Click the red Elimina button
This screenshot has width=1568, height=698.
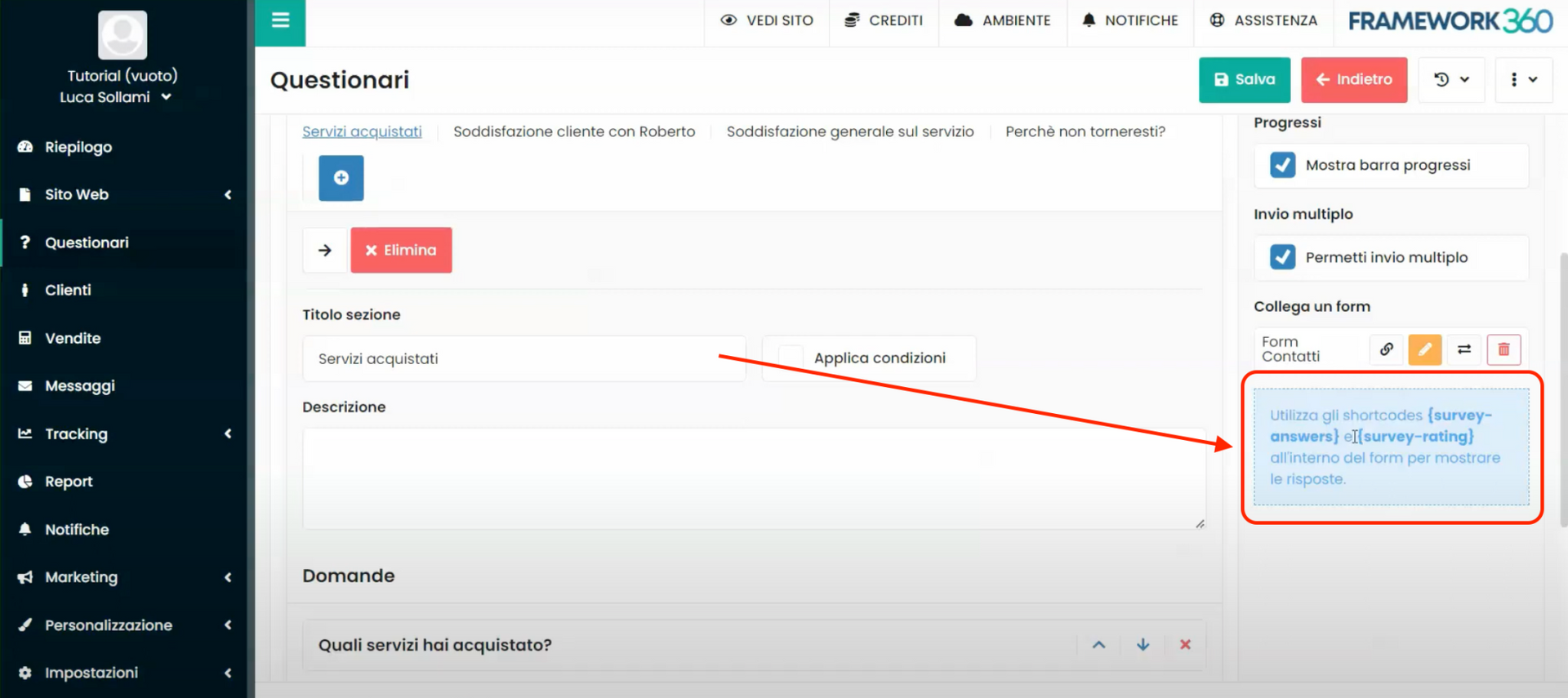[401, 250]
